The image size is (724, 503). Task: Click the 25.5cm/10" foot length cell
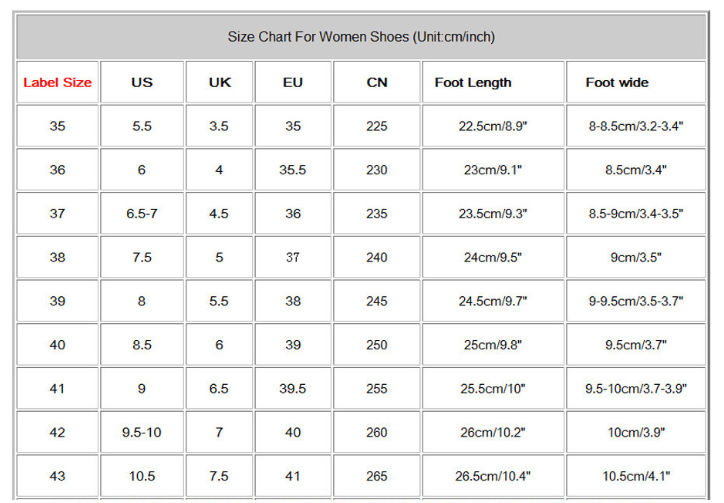click(493, 389)
